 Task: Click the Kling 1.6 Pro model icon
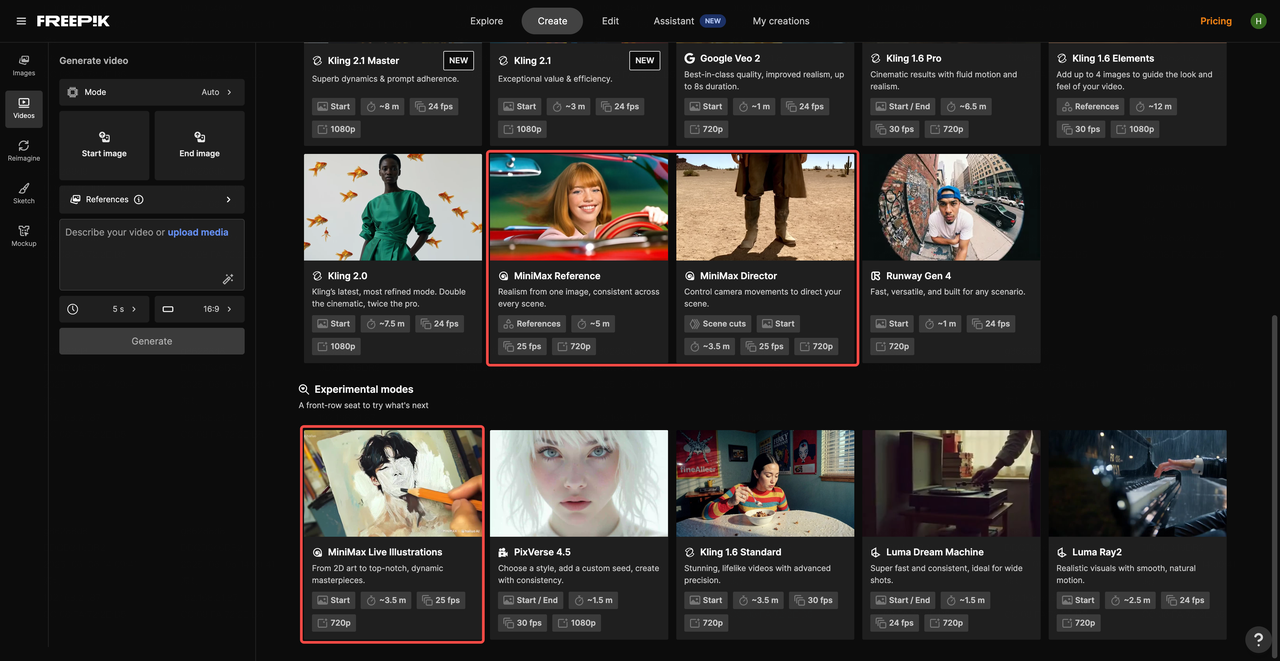876,59
